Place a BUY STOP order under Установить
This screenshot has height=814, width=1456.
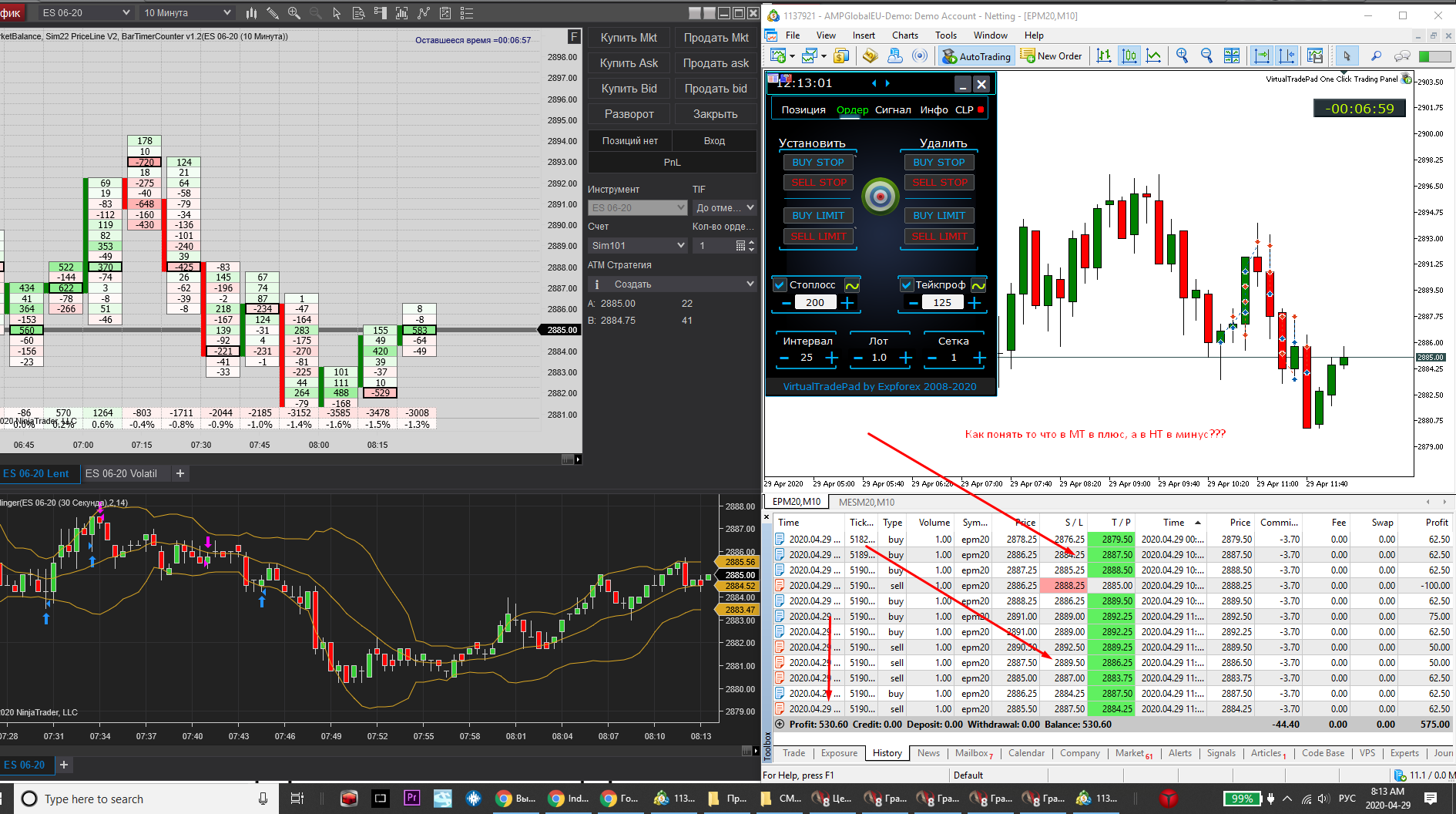click(x=818, y=163)
